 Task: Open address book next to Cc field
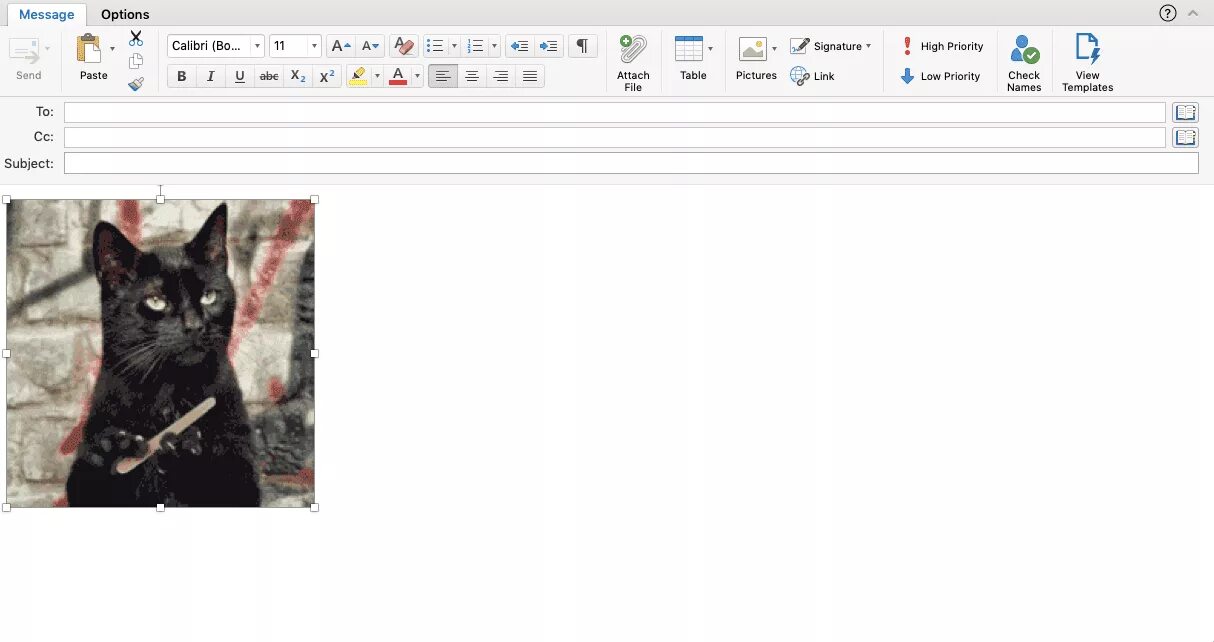coord(1185,137)
